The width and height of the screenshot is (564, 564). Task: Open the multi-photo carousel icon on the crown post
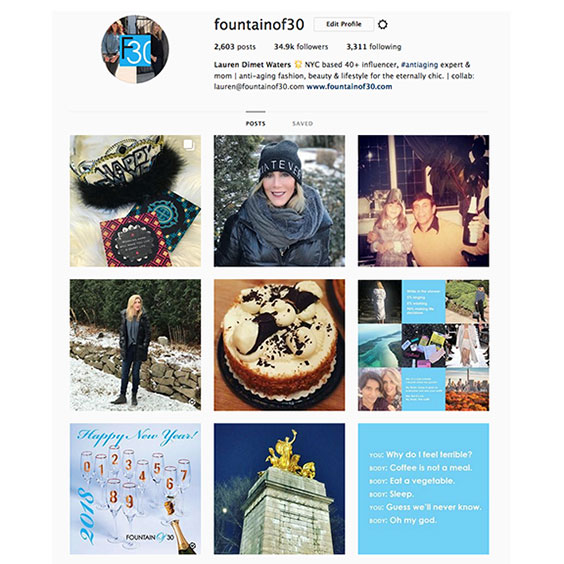tap(188, 145)
